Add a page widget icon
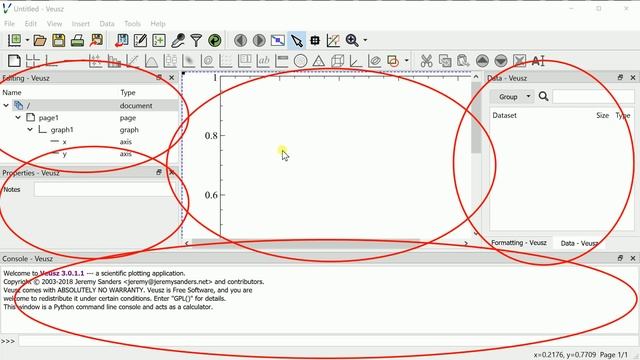Viewport: 640px width, 360px height. [x=14, y=61]
